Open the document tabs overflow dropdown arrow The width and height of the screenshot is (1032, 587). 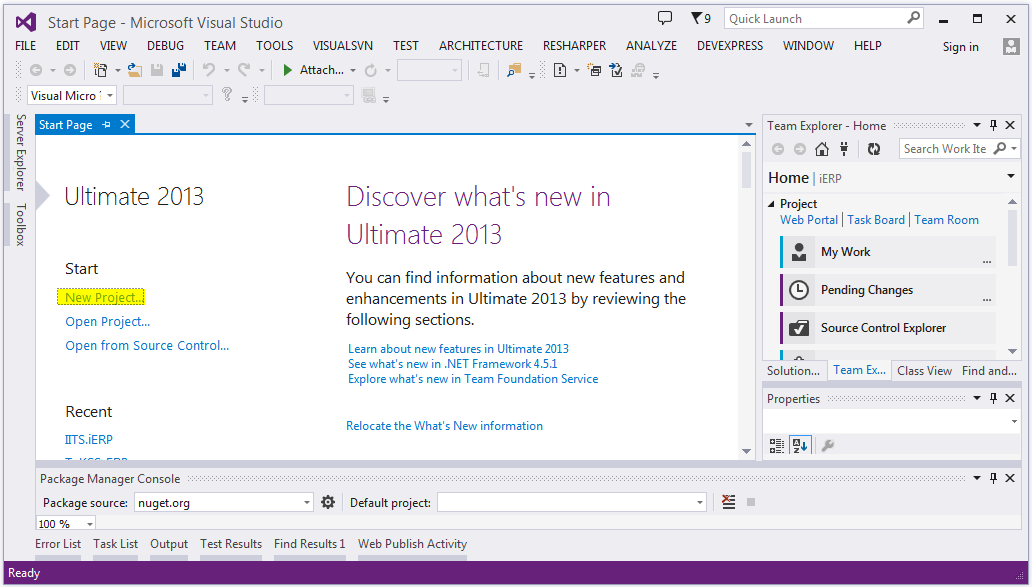[748, 125]
